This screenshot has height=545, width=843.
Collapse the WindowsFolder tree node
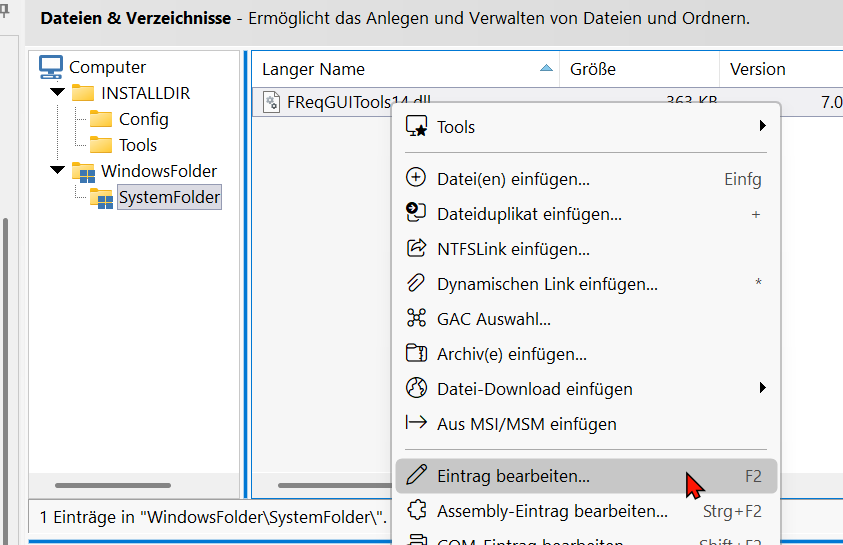coord(56,171)
